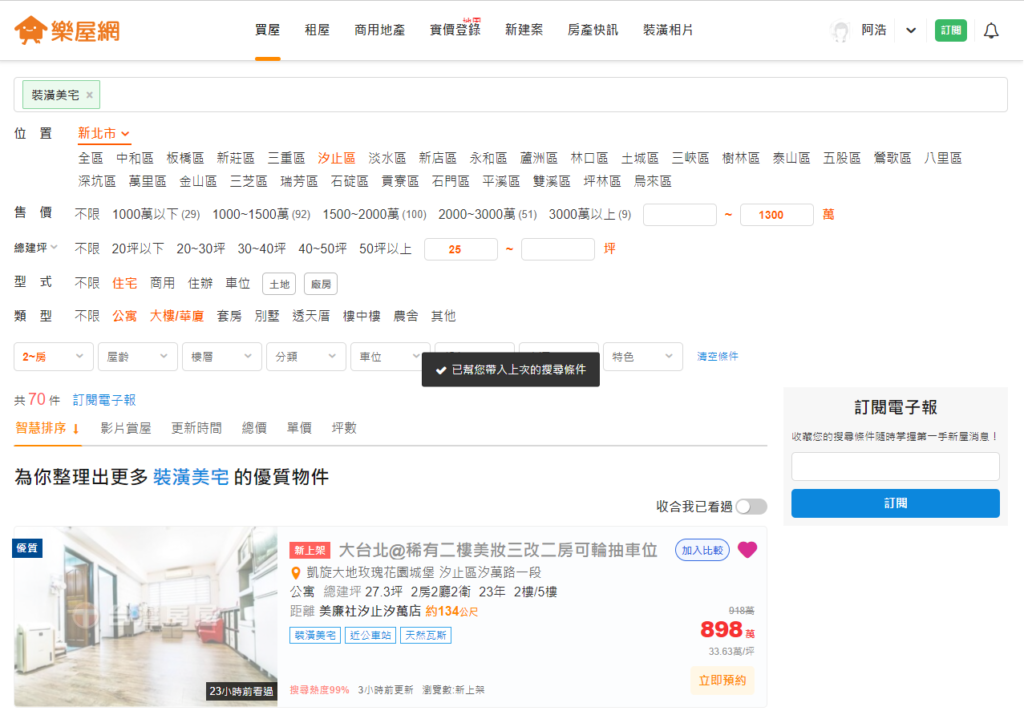The height and width of the screenshot is (719, 1024).
Task: Sort by 智慧排序
Action: [x=47, y=428]
